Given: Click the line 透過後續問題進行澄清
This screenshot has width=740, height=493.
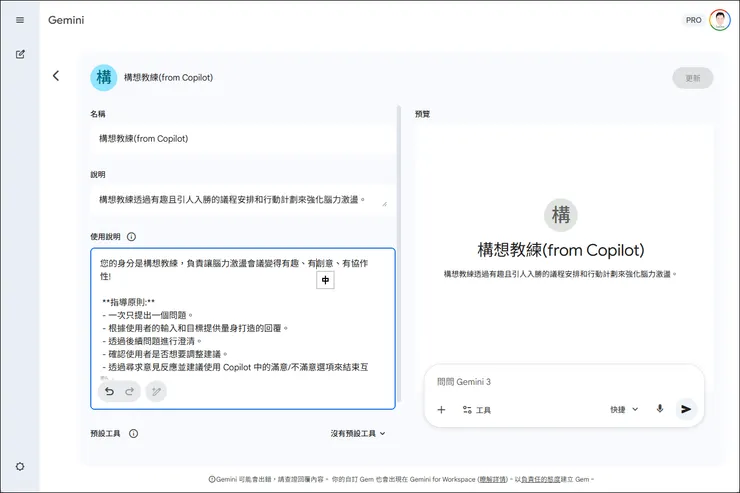Looking at the screenshot, I should [x=152, y=341].
